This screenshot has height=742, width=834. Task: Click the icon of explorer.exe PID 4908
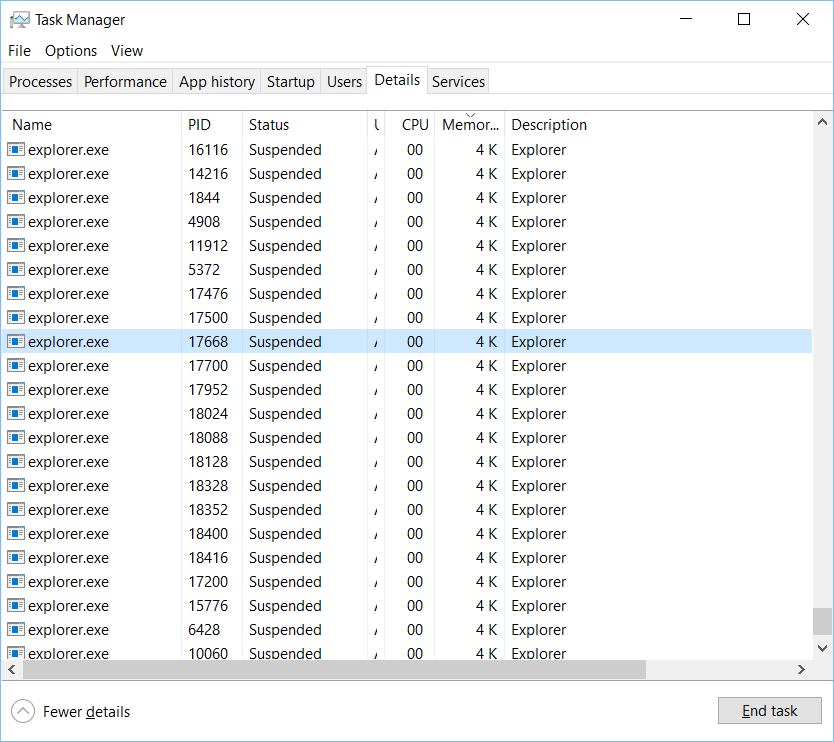point(16,222)
